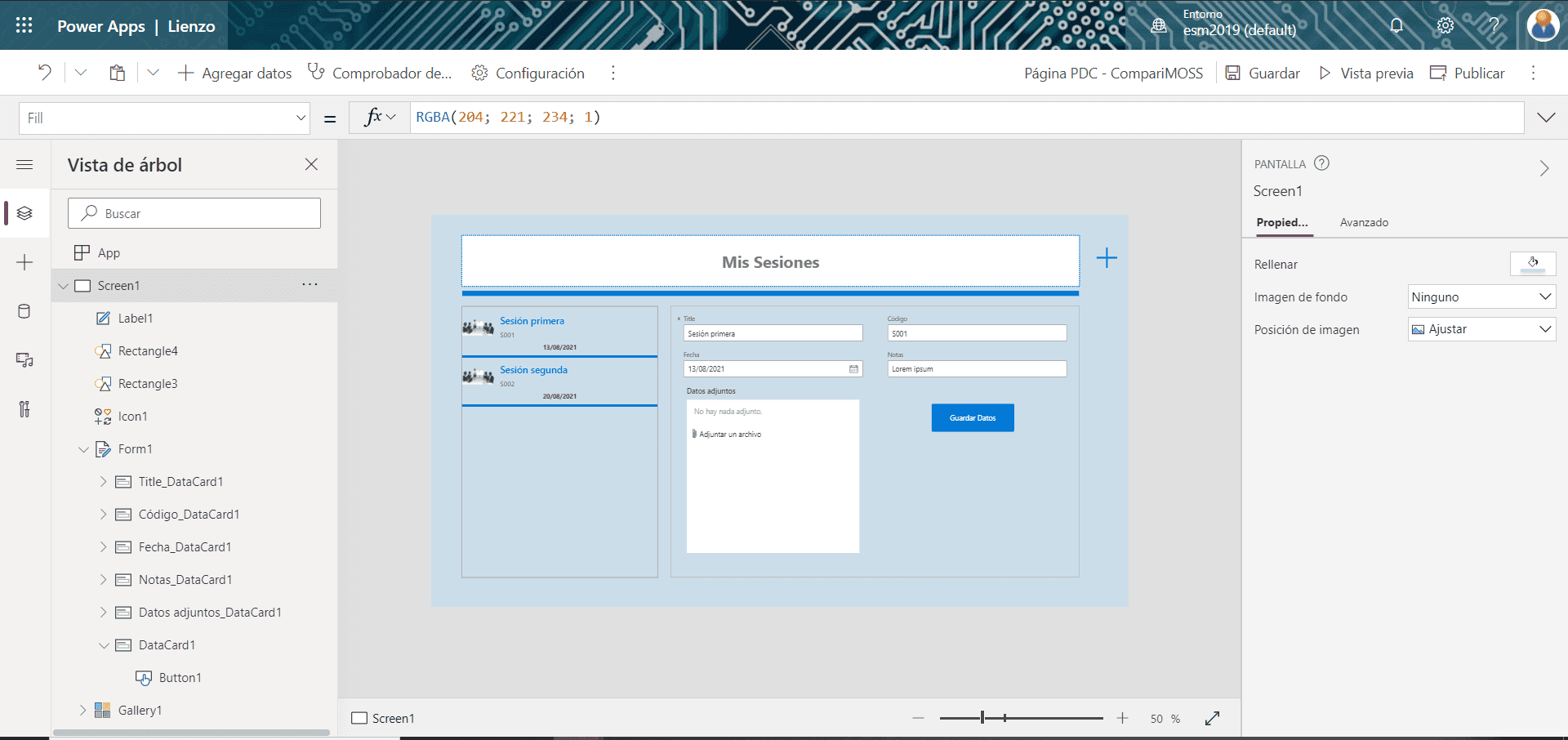Open the Data sources sidebar icon

tap(24, 311)
